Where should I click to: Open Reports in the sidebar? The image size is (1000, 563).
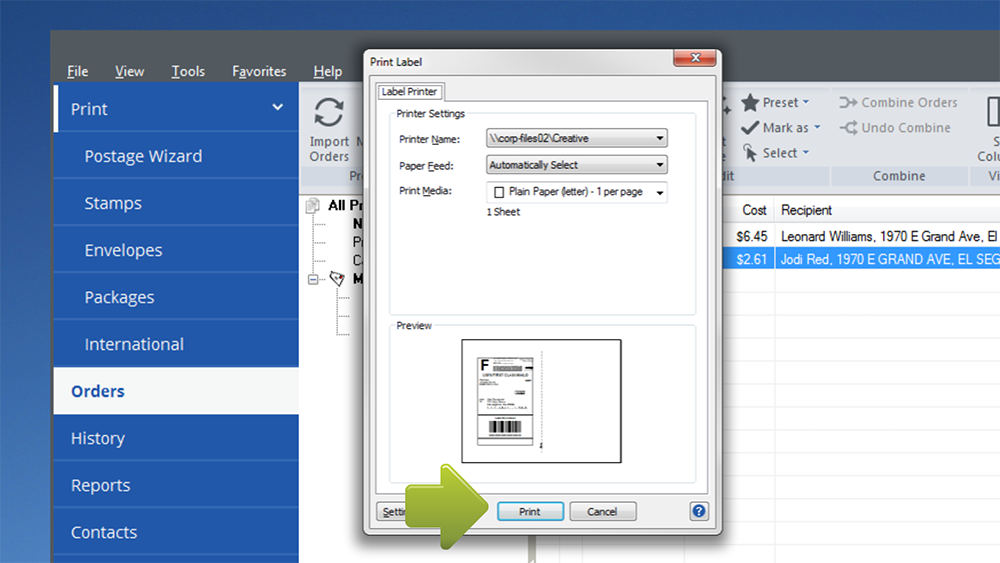pyautogui.click(x=176, y=485)
